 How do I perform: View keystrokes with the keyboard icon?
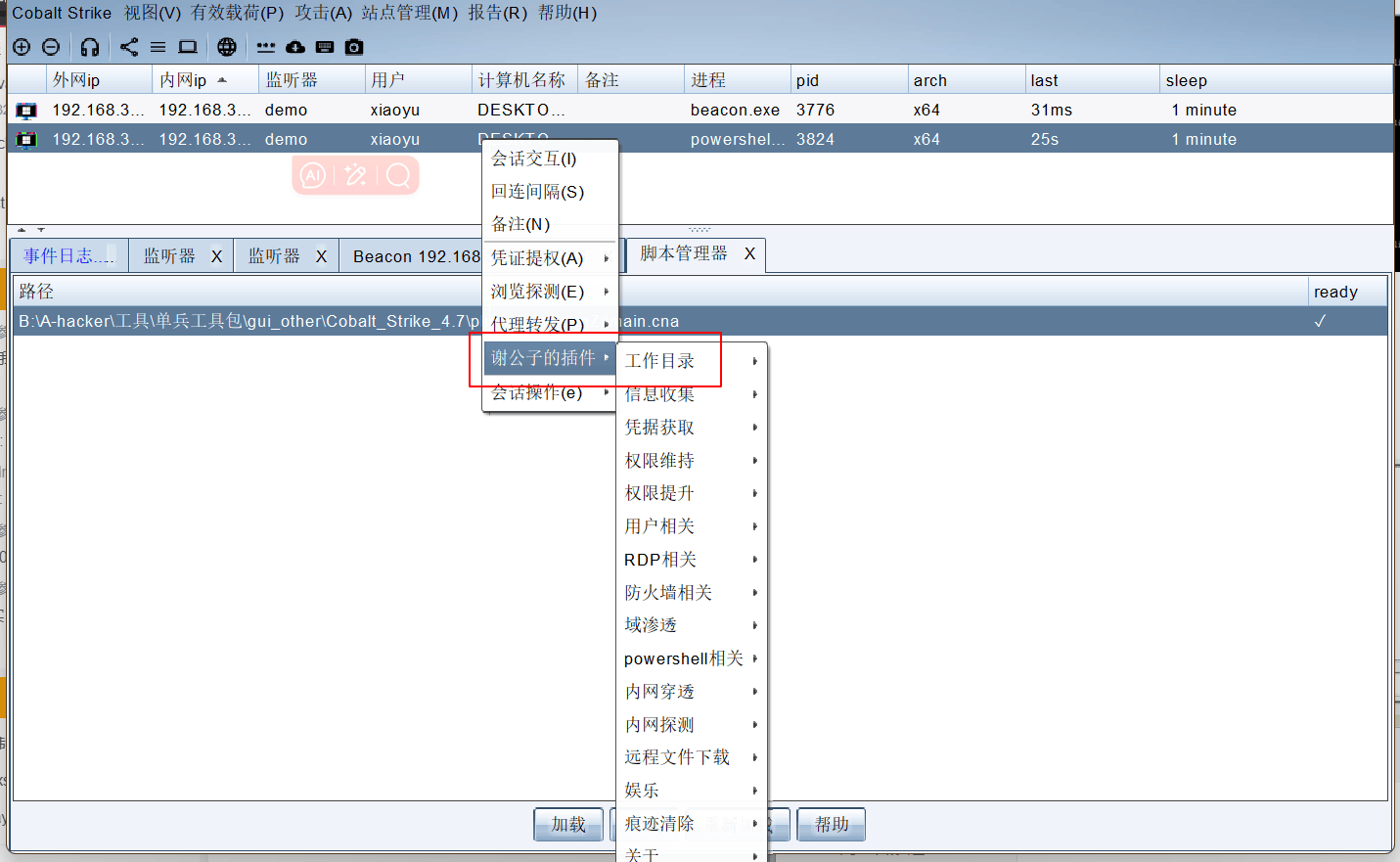(325, 47)
